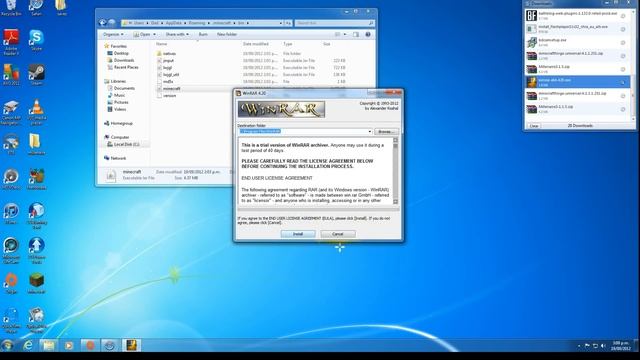The width and height of the screenshot is (640, 360).
Task: Open the Share with dropdown
Action: point(177,35)
